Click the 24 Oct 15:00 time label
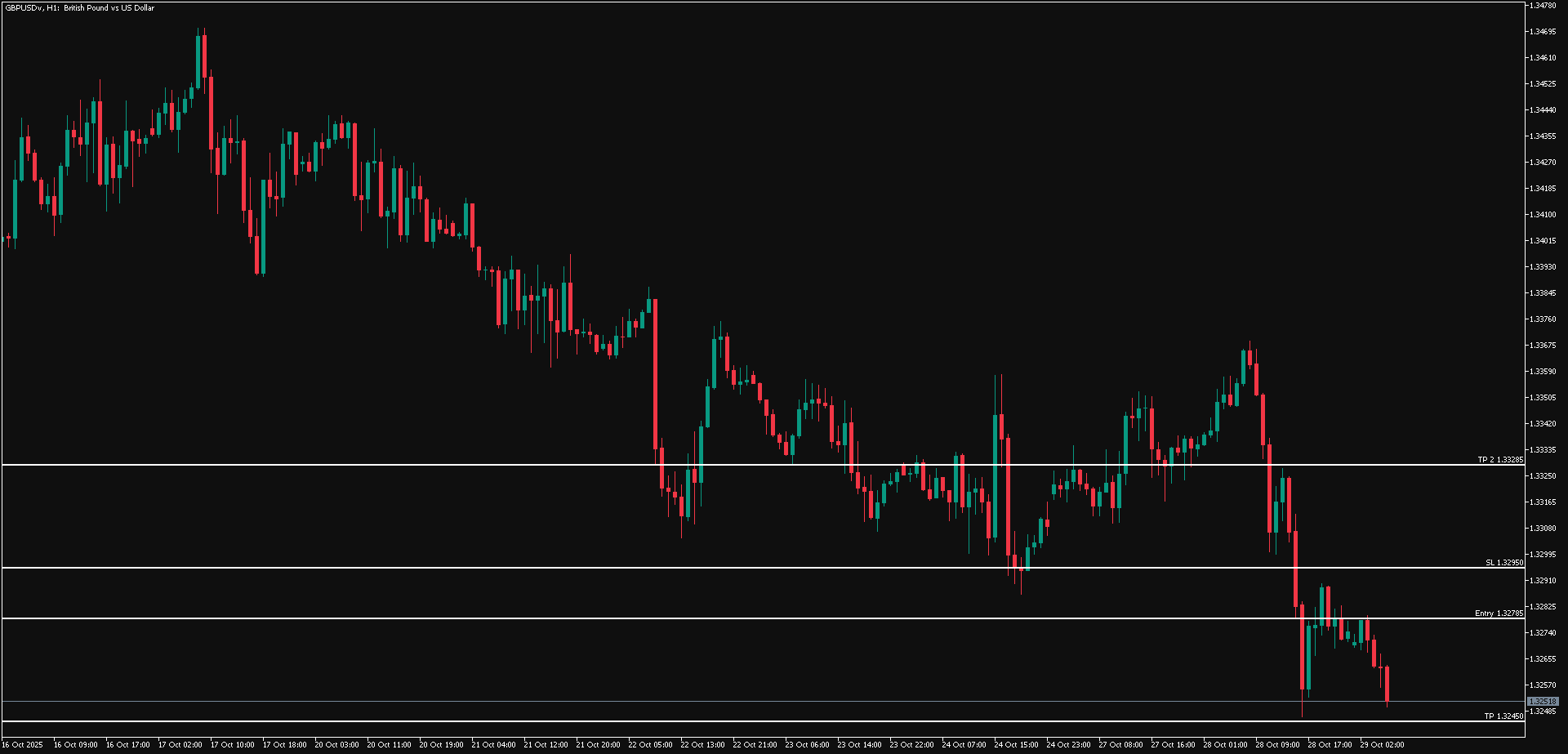1568x754 pixels. (x=1015, y=745)
